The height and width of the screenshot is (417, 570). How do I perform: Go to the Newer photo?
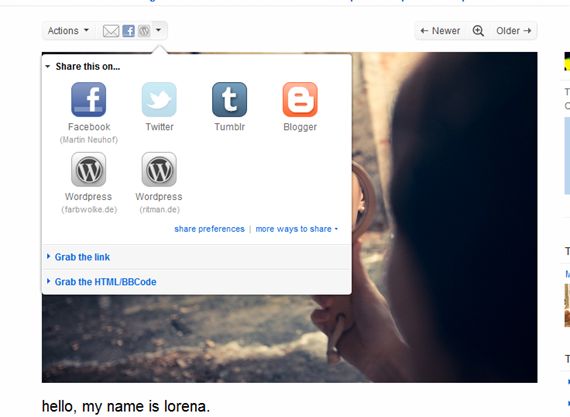click(x=440, y=31)
